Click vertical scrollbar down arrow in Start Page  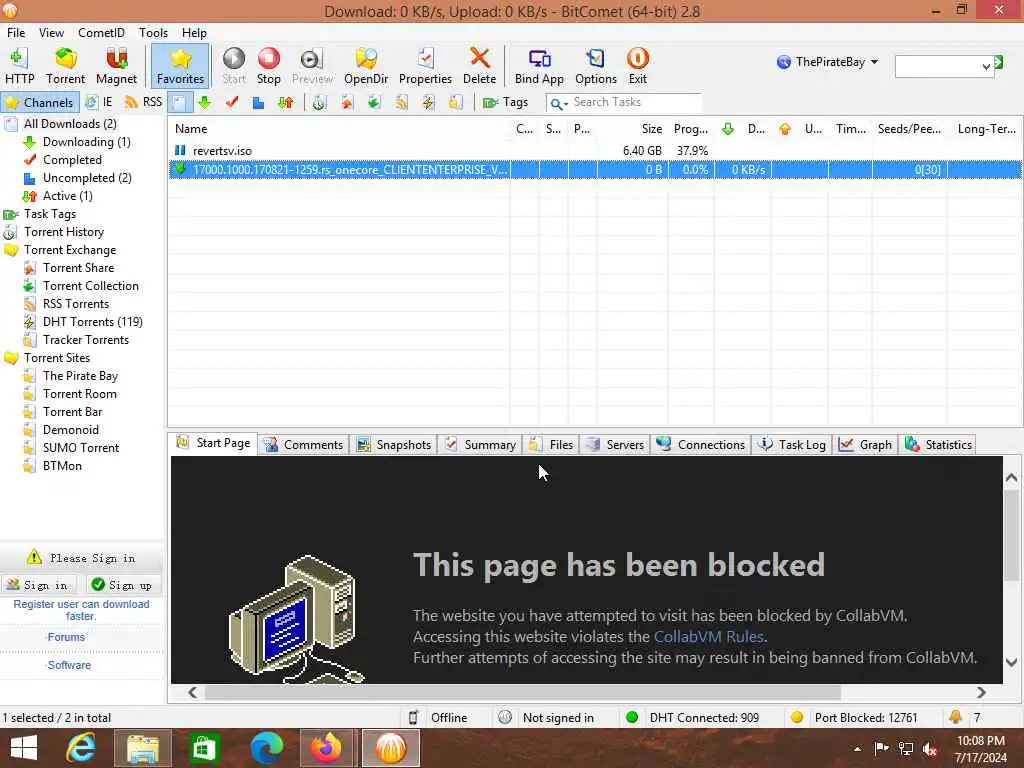[x=1012, y=662]
